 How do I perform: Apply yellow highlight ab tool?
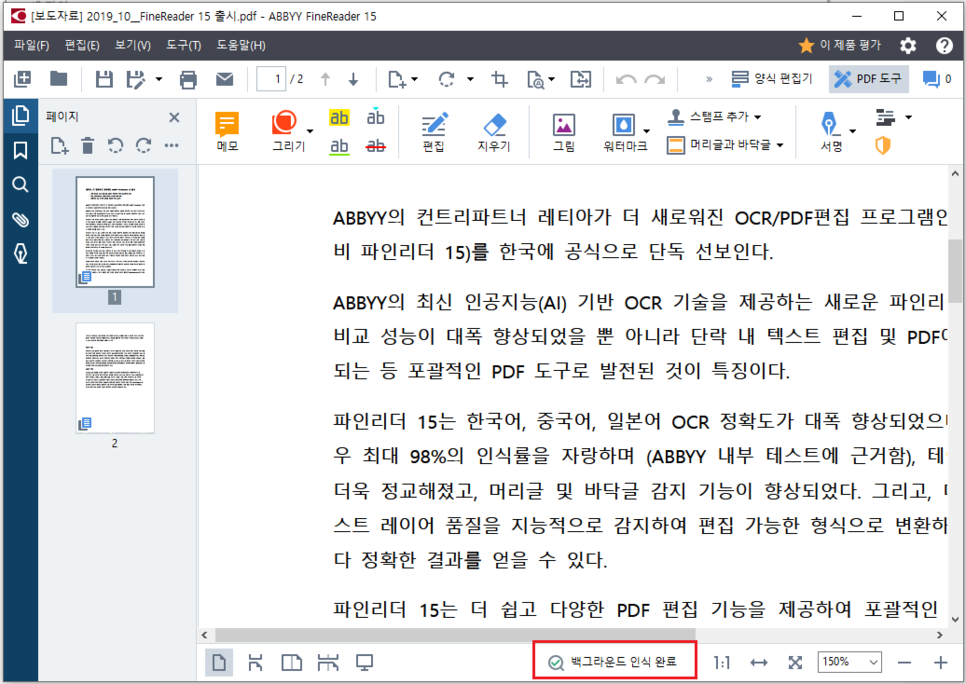click(x=339, y=117)
